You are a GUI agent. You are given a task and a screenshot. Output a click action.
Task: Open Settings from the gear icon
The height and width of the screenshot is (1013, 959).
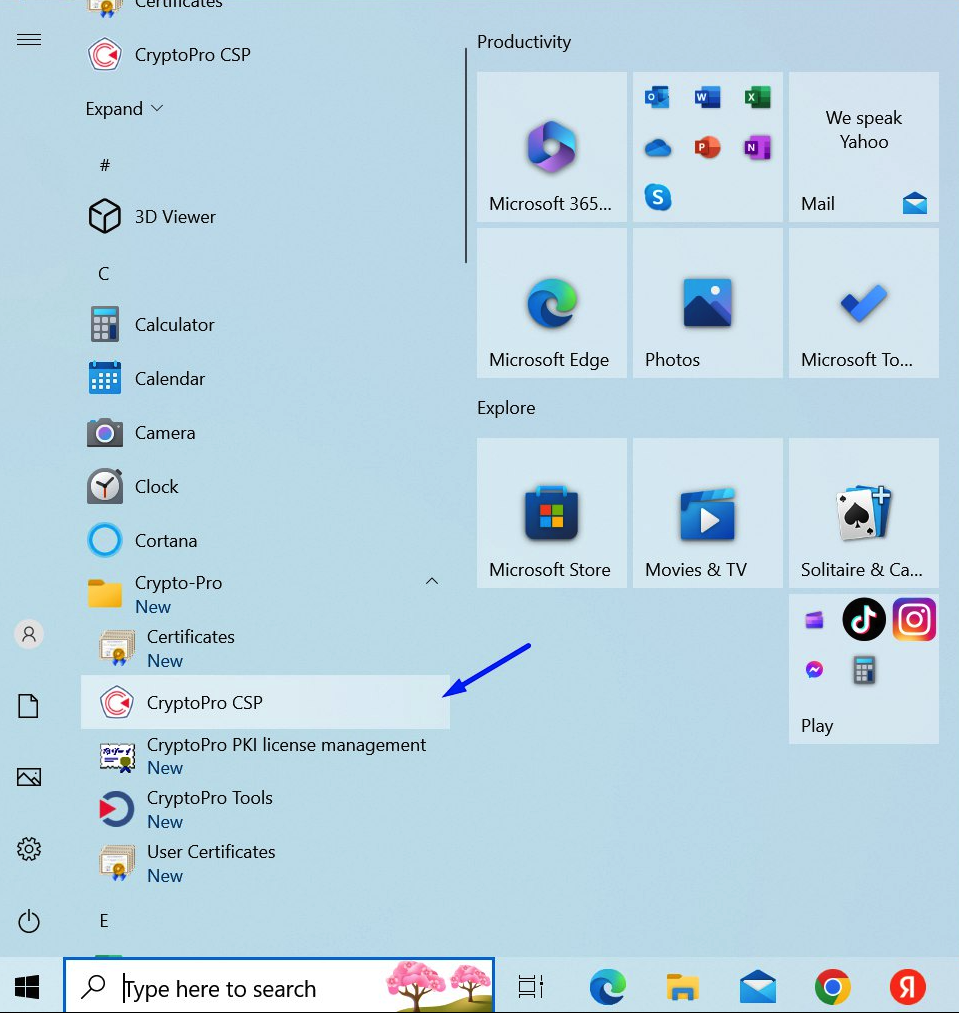(x=29, y=849)
